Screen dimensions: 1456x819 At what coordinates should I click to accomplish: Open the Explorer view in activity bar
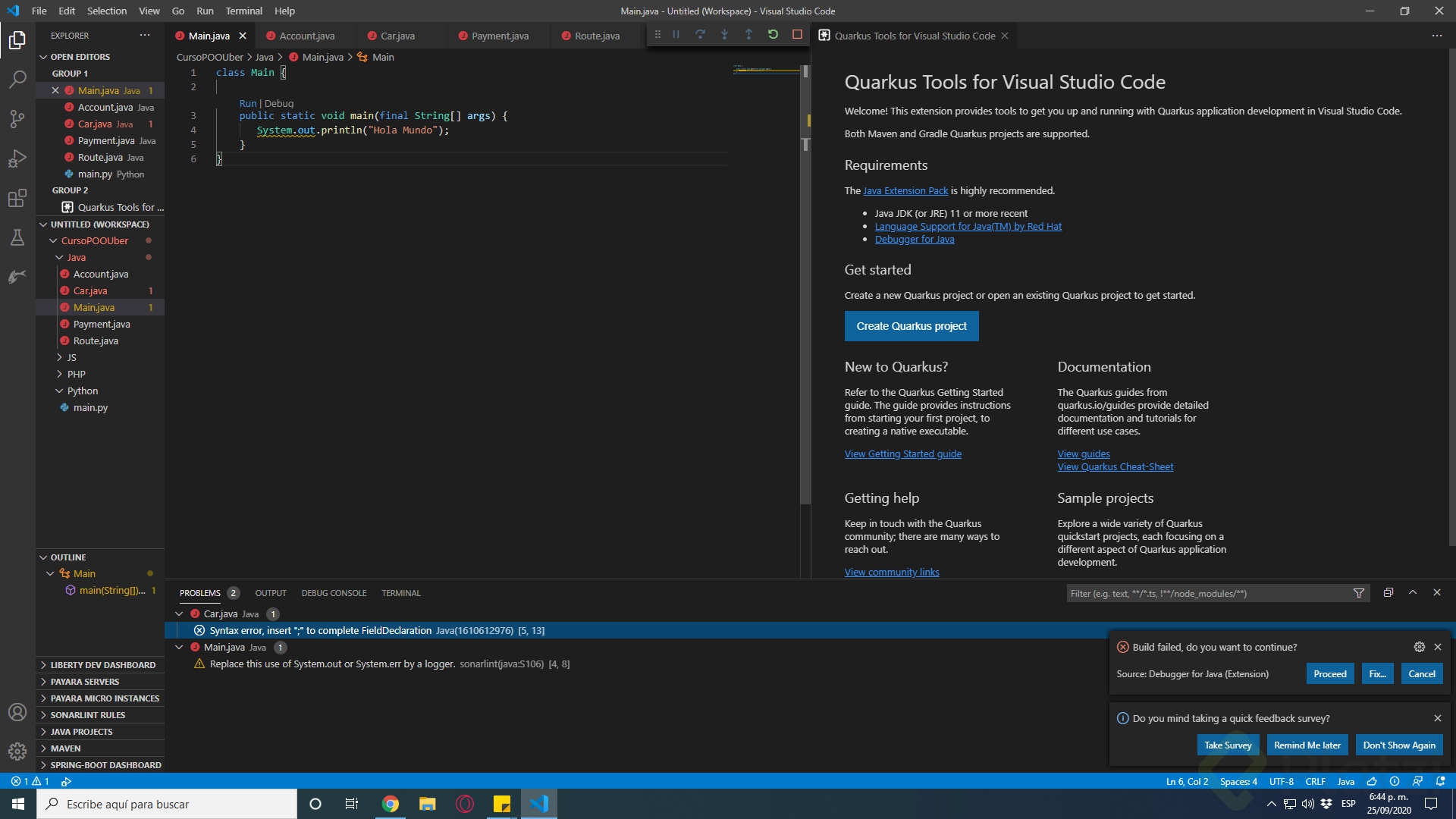click(17, 39)
